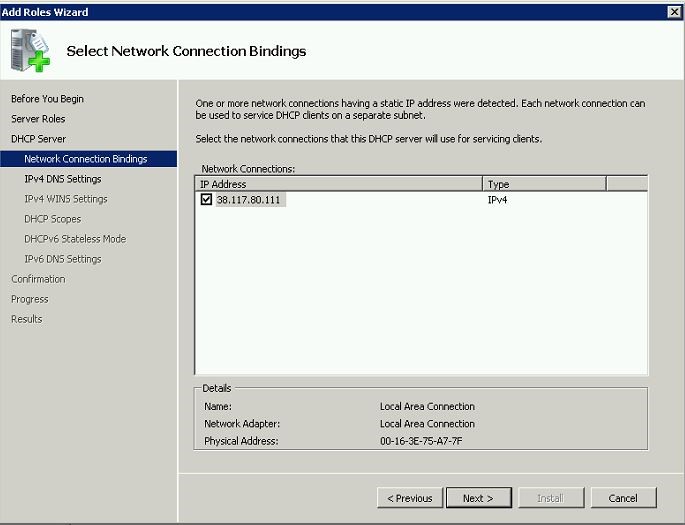Click the Next button
The image size is (685, 525).
click(x=479, y=498)
